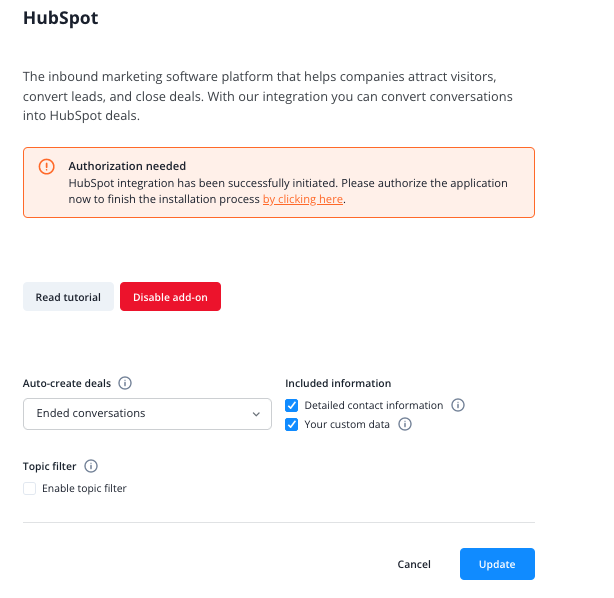Click the blue Update button
Image resolution: width=614 pixels, height=598 pixels.
click(x=497, y=564)
